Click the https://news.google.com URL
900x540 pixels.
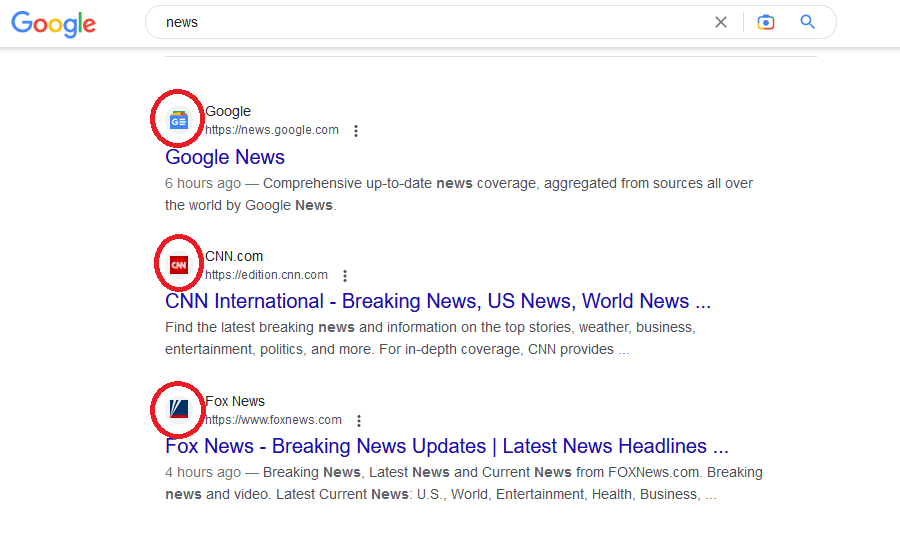click(x=272, y=130)
